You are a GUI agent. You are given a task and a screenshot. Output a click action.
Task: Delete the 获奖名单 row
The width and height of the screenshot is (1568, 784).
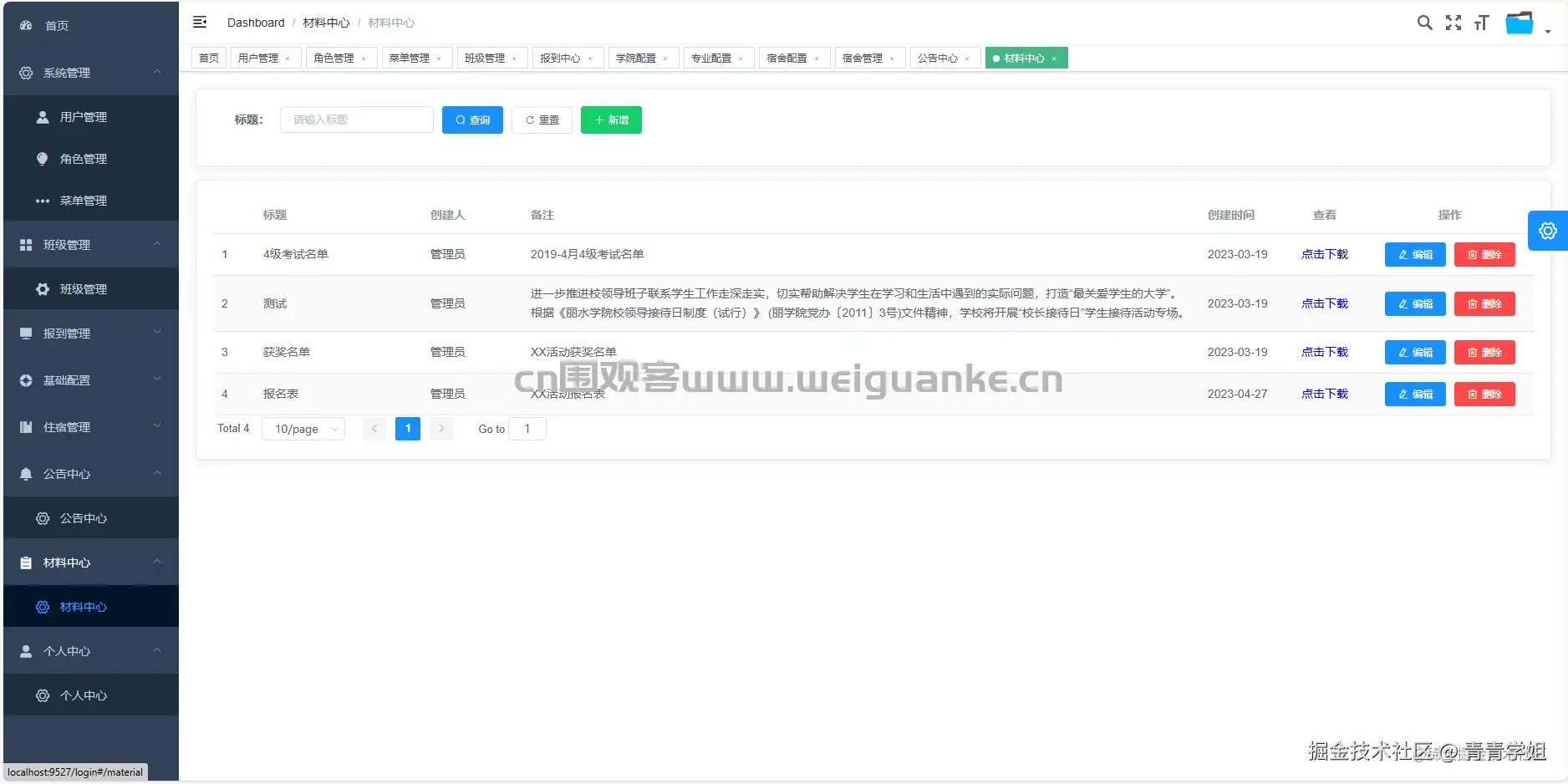pyautogui.click(x=1484, y=352)
